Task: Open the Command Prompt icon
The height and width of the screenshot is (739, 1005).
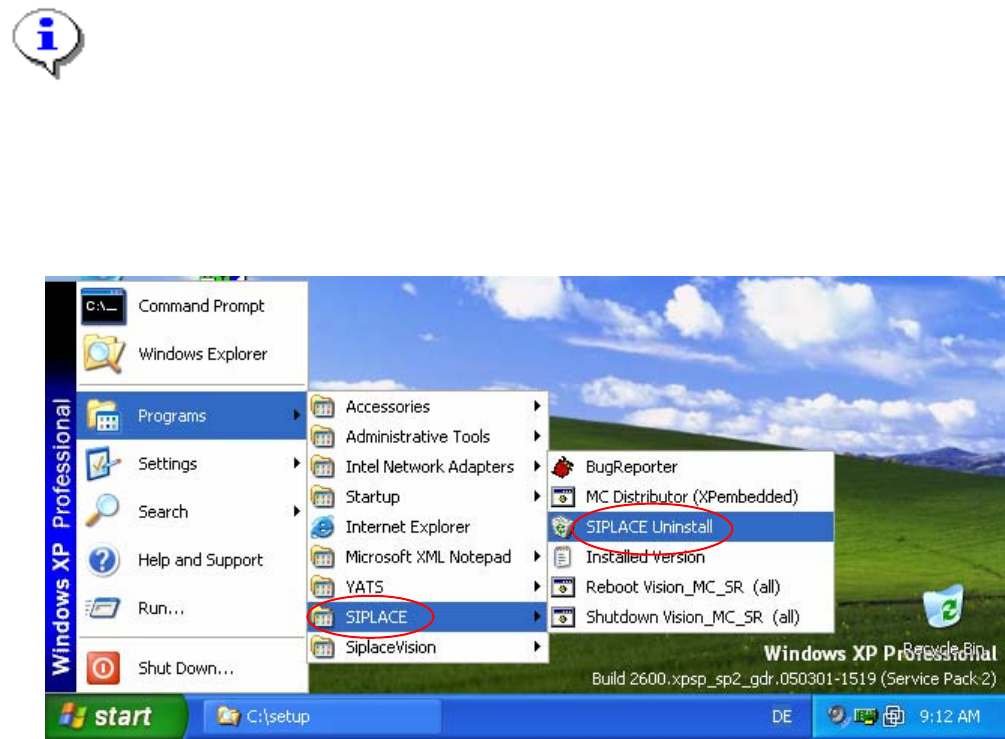Action: tap(103, 306)
